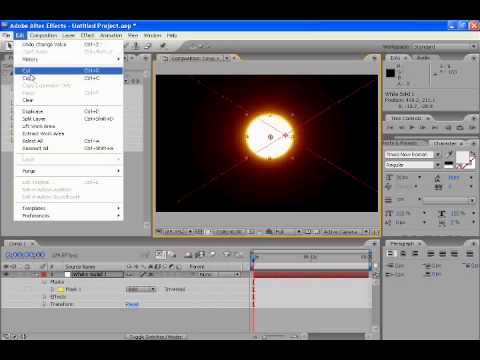This screenshot has width=480, height=360.
Task: Open the Layer menu
Action: click(68, 35)
